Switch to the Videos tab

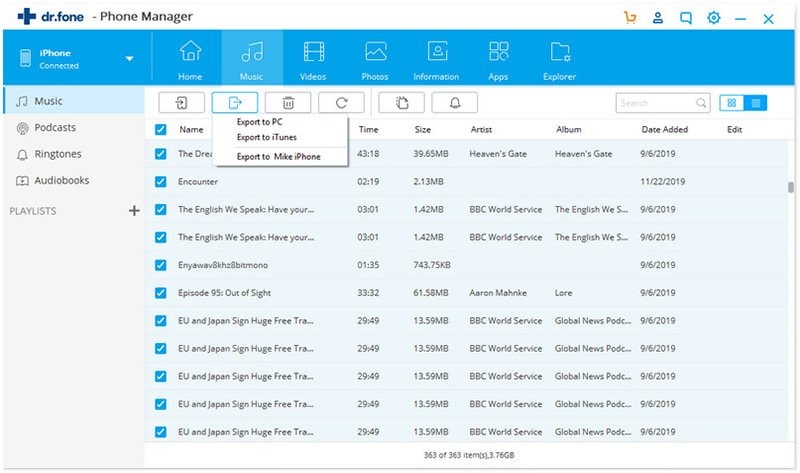pyautogui.click(x=313, y=58)
